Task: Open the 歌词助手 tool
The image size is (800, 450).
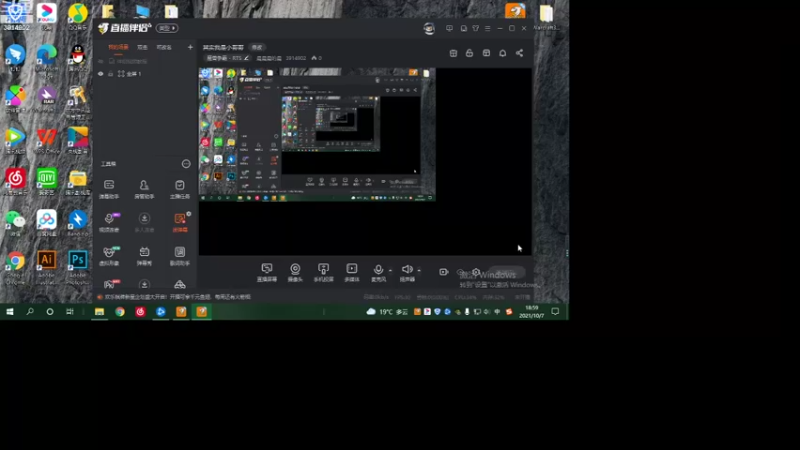Action: coord(180,256)
